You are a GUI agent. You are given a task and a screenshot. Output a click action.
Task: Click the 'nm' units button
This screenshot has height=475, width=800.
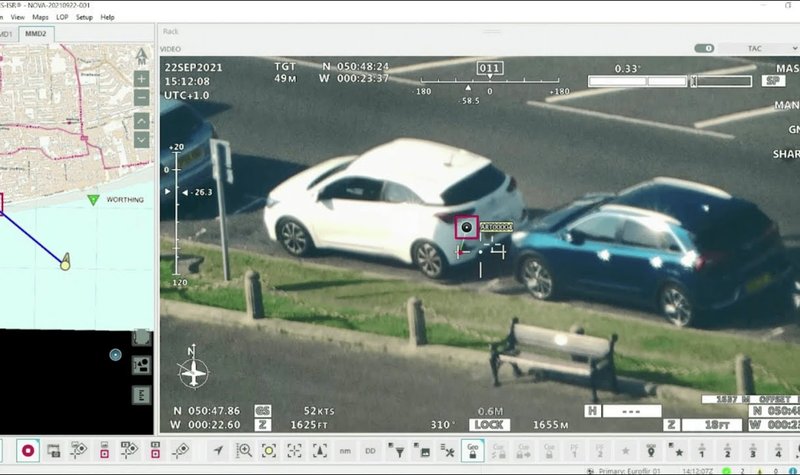click(x=345, y=451)
